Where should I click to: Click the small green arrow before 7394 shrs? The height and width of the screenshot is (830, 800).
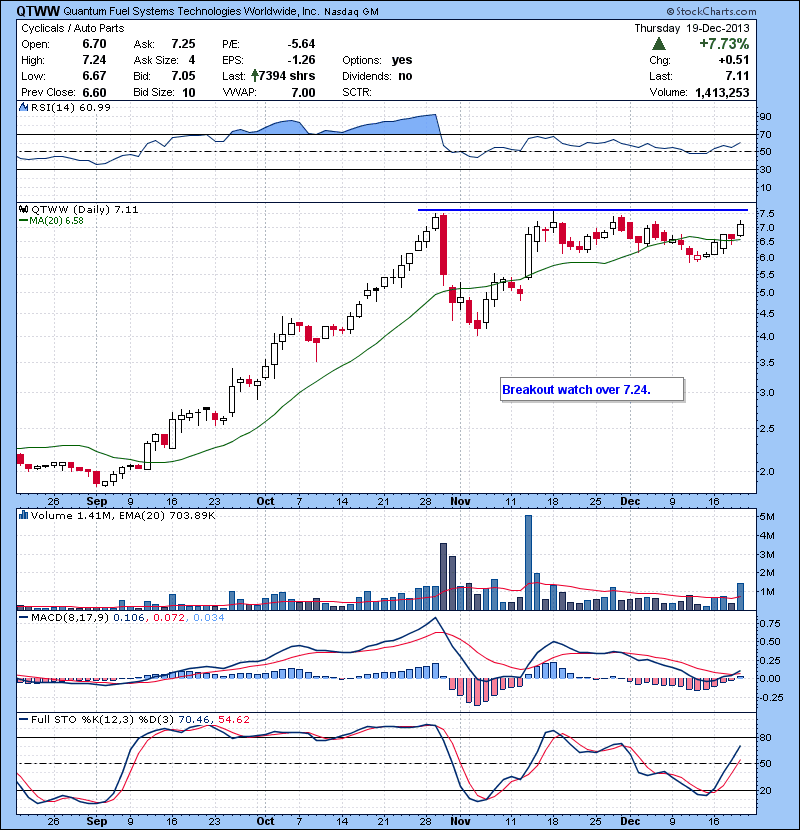(x=255, y=76)
